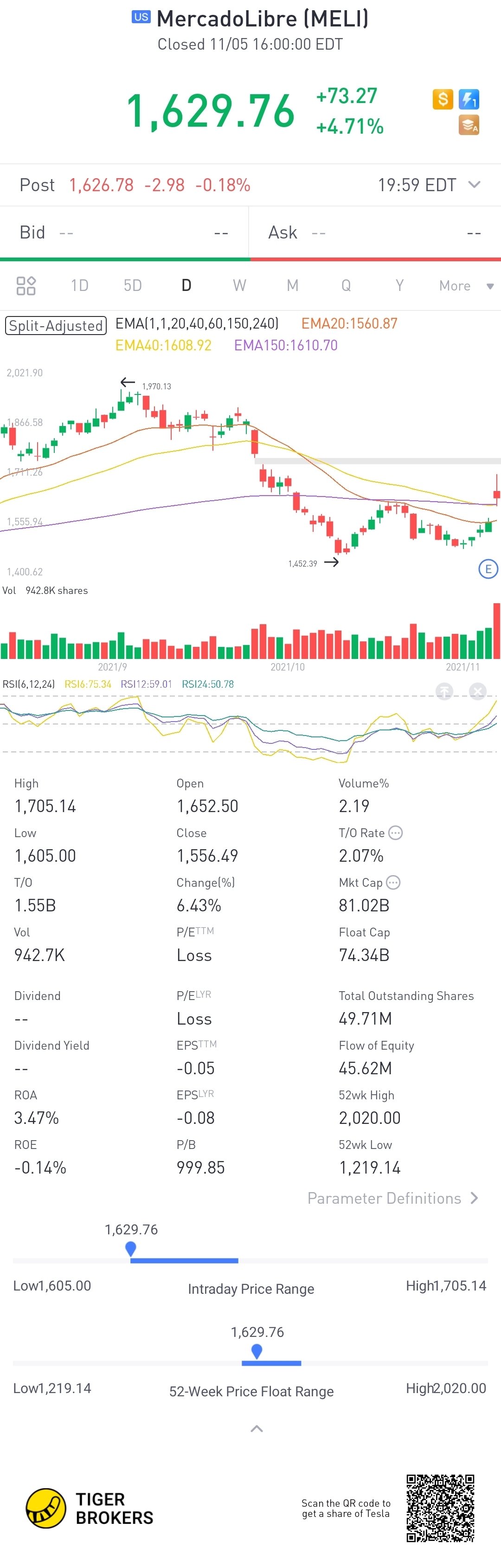Open the chart layout grid icon
Image resolution: width=501 pixels, height=1568 pixels.
click(x=26, y=285)
